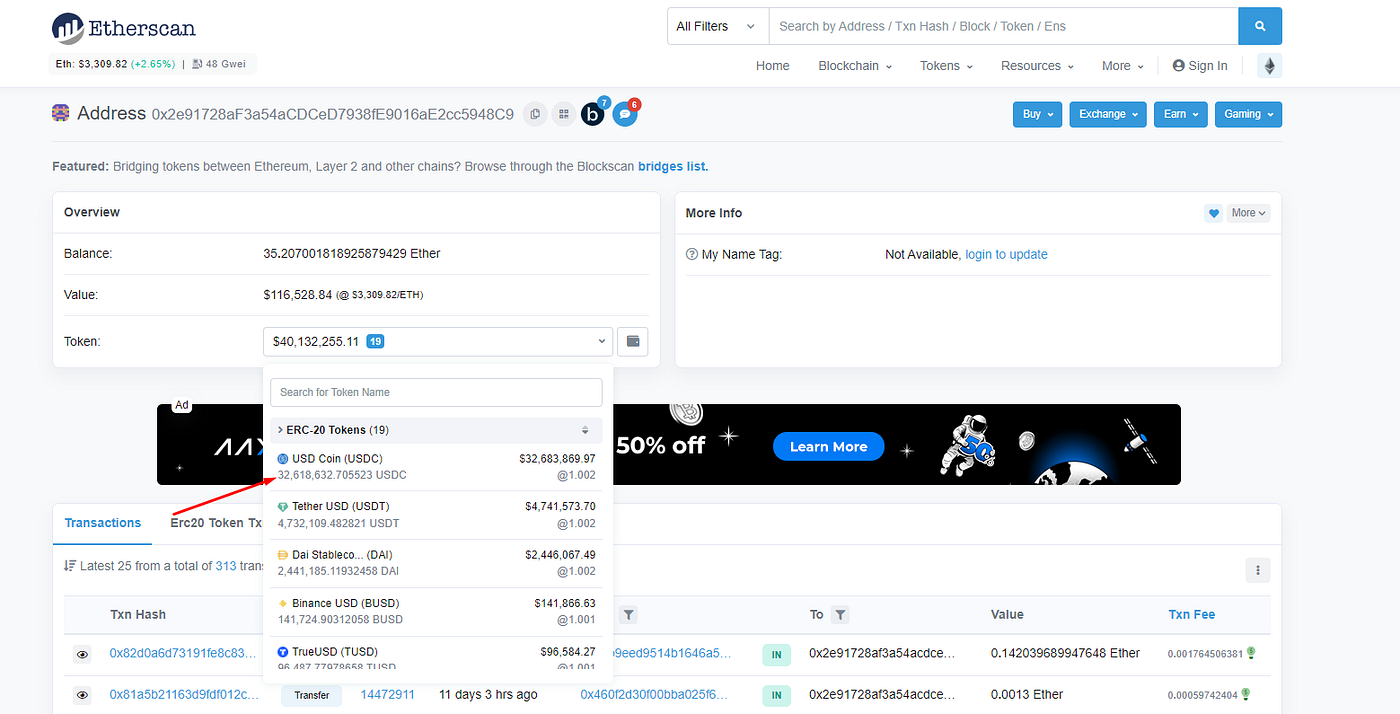Click the heart favorite icon in More Info
The height and width of the screenshot is (714, 1400).
(x=1213, y=213)
